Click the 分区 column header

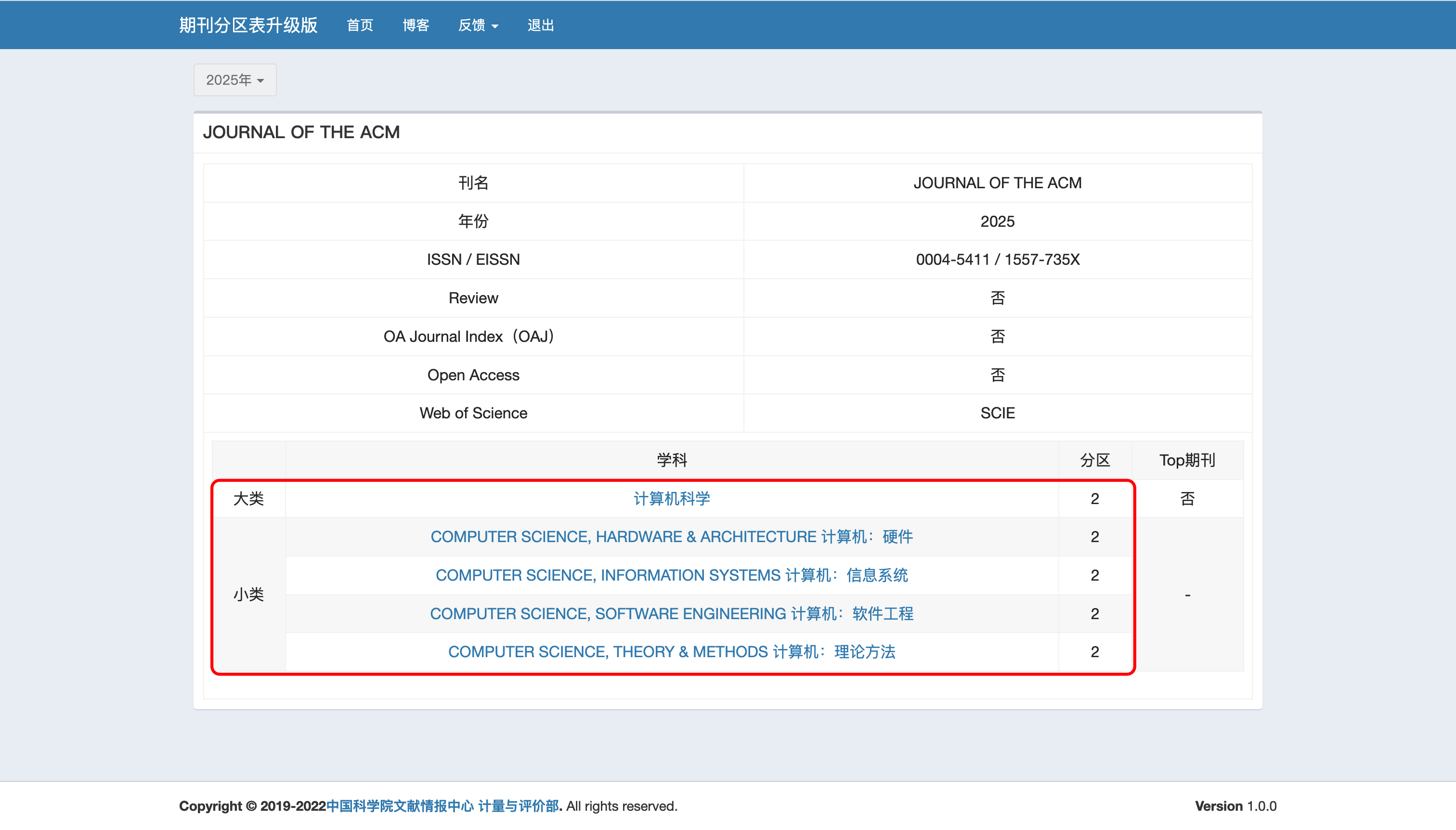pos(1094,460)
